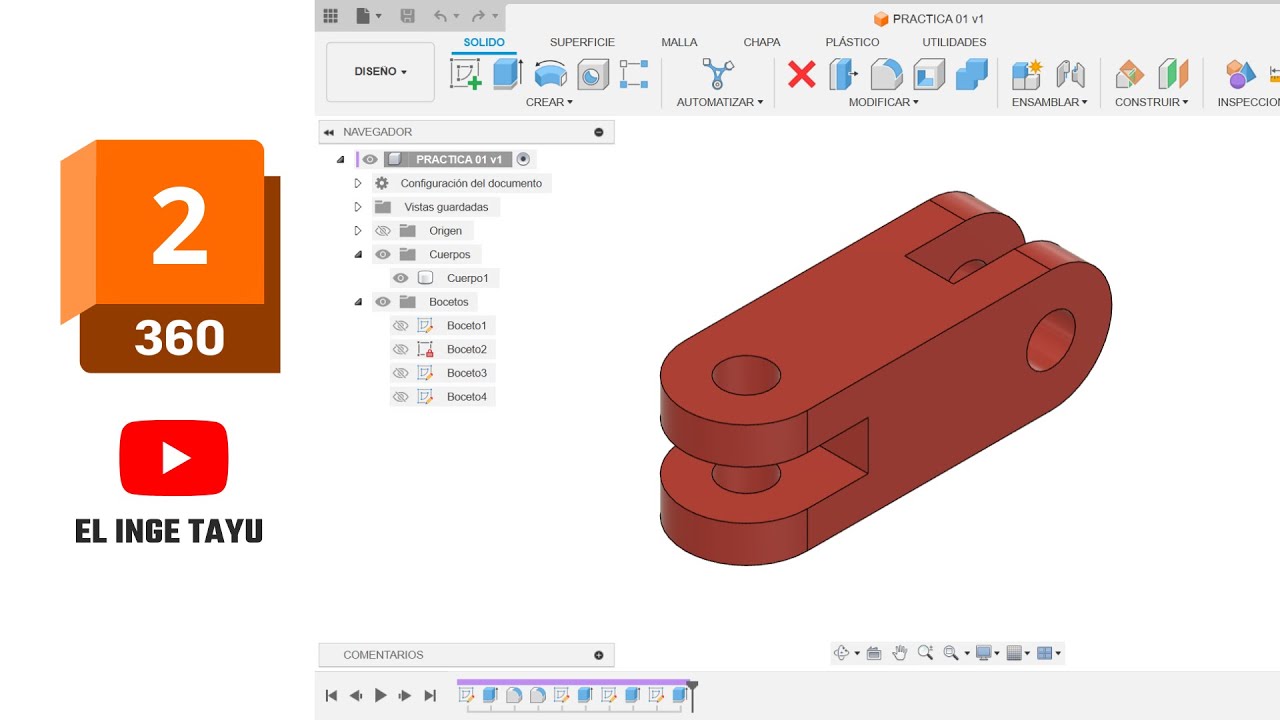The image size is (1280, 720).
Task: Open the ENSAMBLAR dropdown menu
Action: click(x=1049, y=102)
